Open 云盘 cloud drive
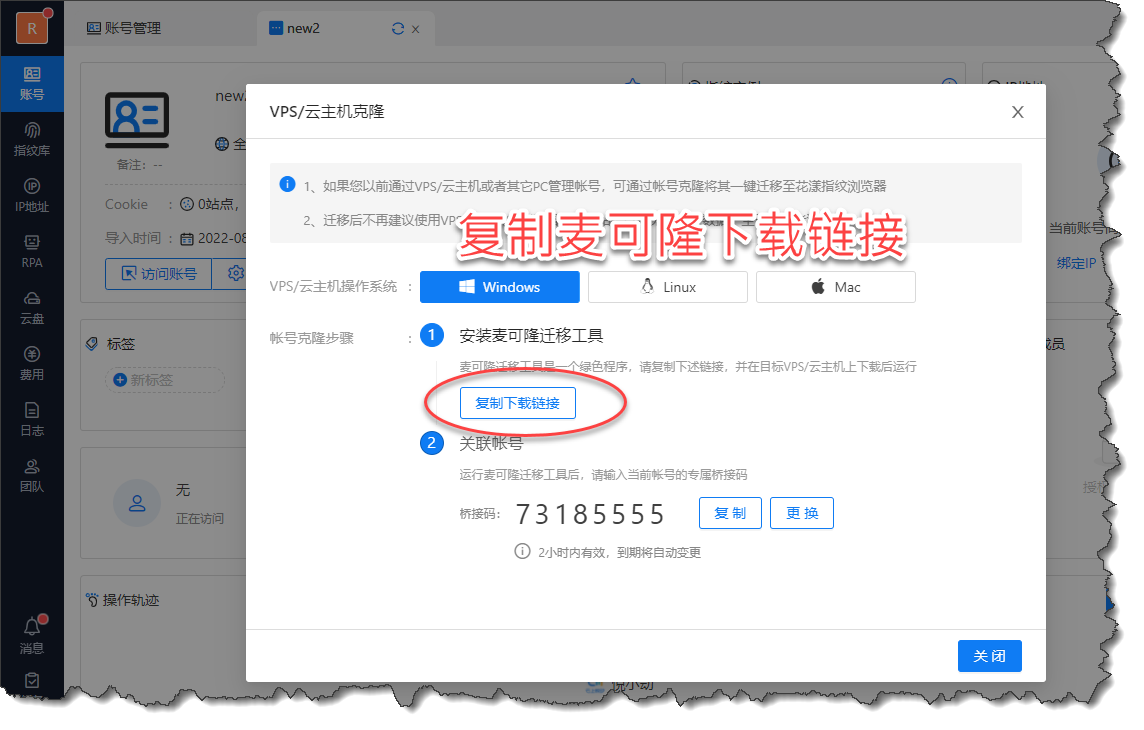This screenshot has width=1144, height=730. (31, 308)
